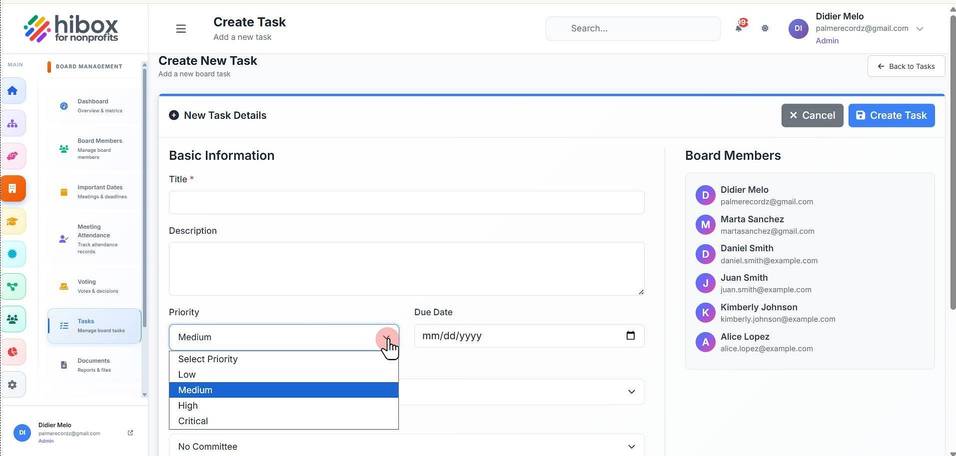Screen dimensions: 956x456
Task: Click the mm/dd/yyyy Due Date field
Action: [x=529, y=336]
